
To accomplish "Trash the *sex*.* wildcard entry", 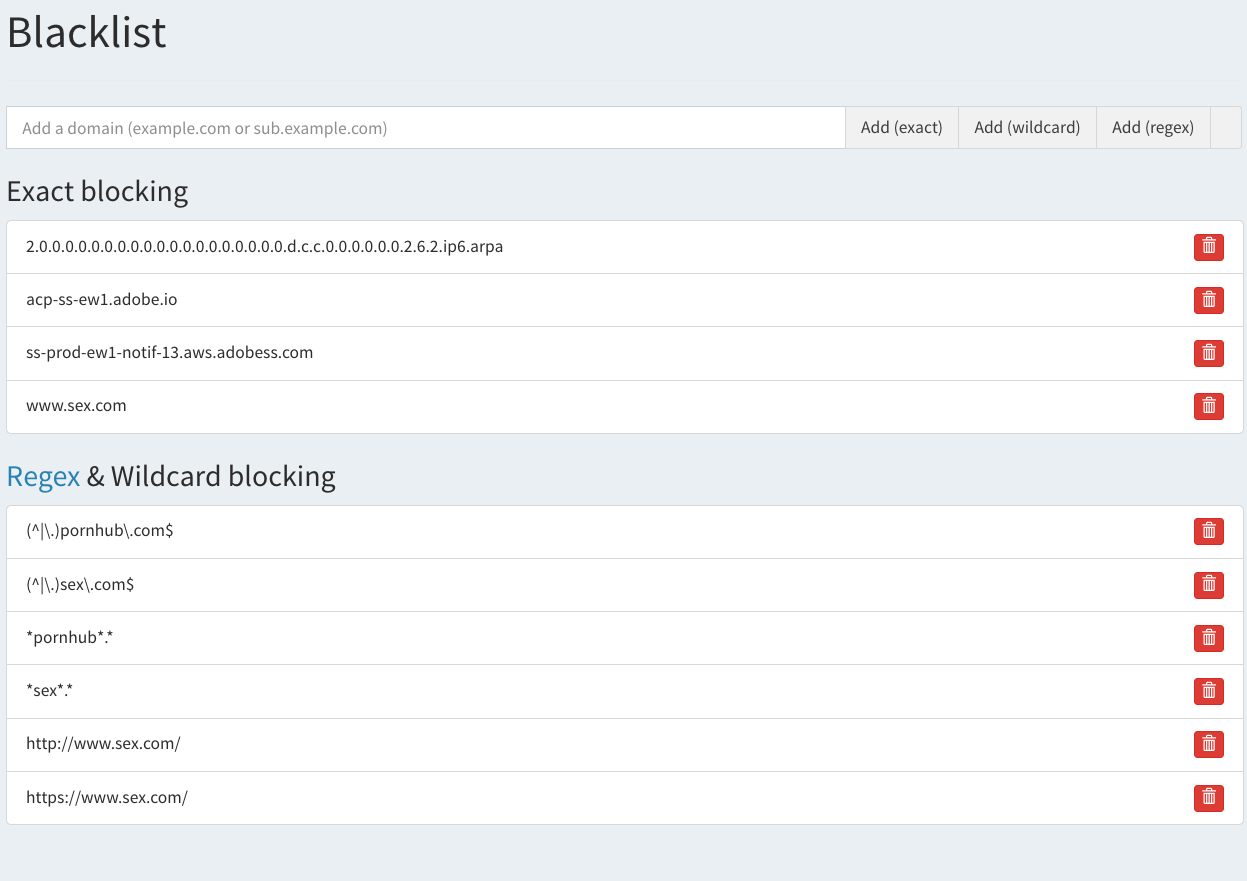I will click(1208, 690).
